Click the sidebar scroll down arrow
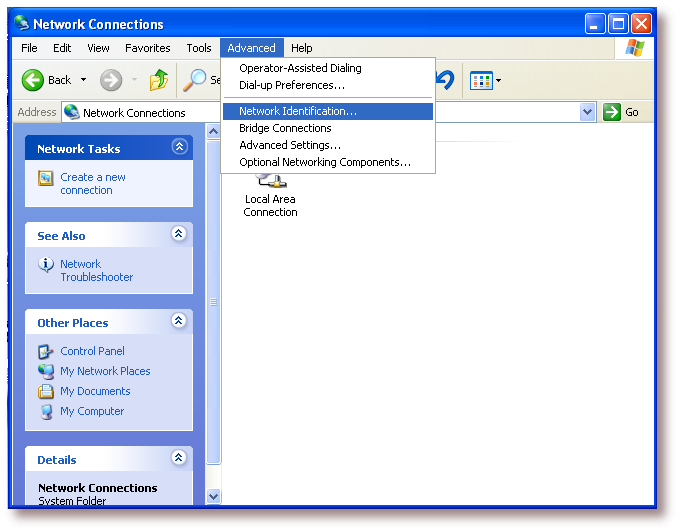 click(x=213, y=495)
